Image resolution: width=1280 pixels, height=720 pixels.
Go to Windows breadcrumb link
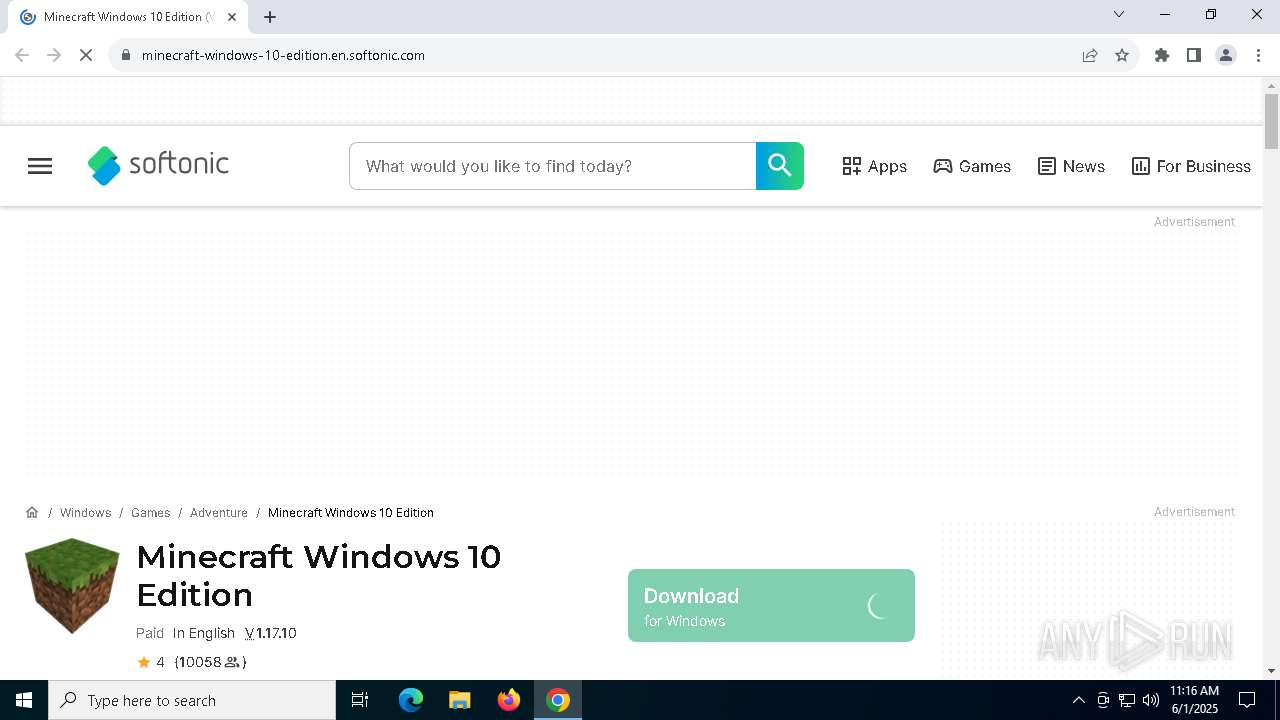(85, 513)
